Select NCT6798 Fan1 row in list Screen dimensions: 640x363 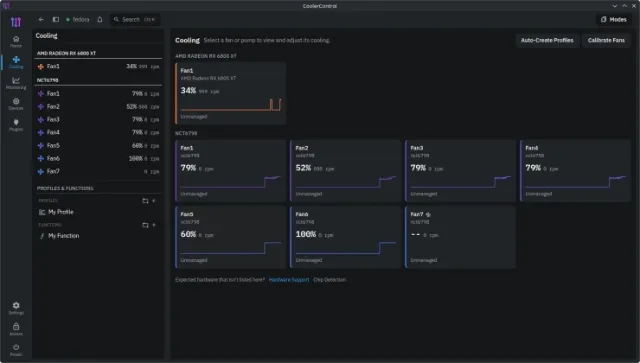click(x=98, y=94)
